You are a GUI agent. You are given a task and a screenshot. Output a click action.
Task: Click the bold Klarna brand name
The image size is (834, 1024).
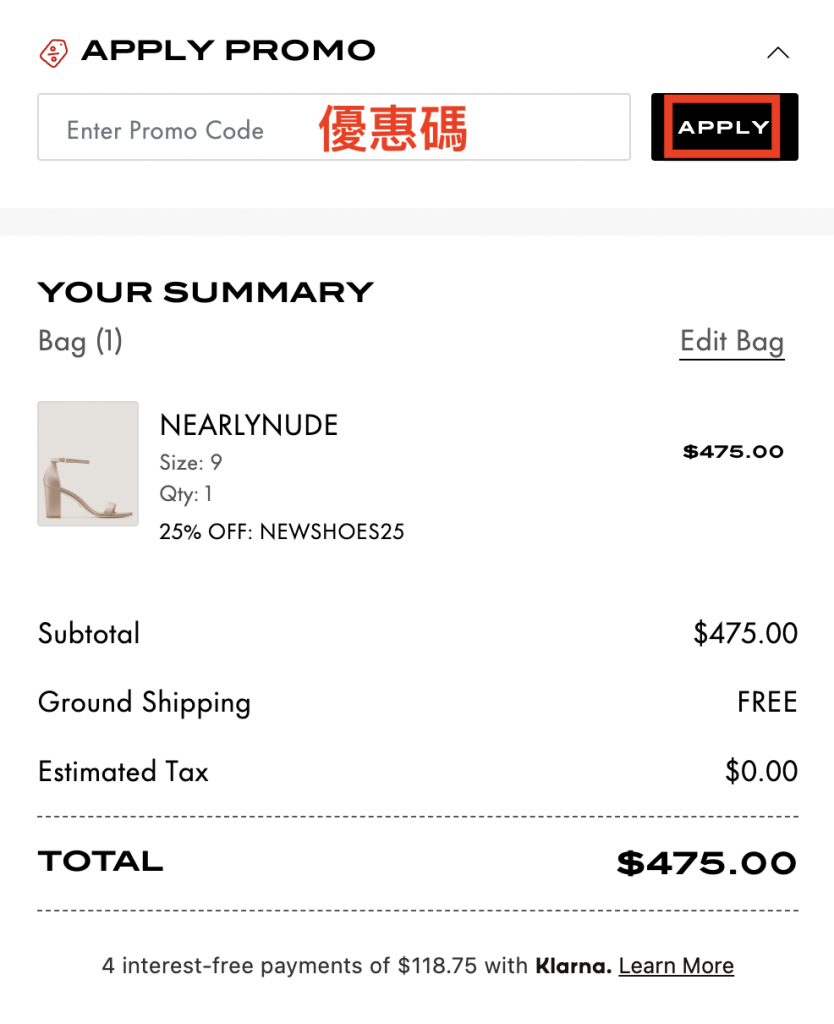(573, 966)
